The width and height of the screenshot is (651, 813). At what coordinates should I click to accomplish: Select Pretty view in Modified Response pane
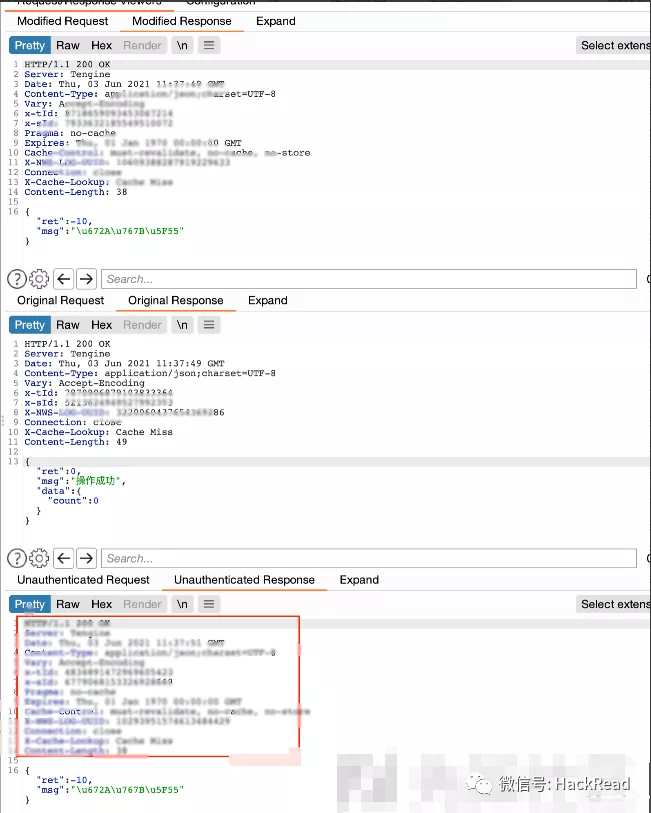coord(30,46)
